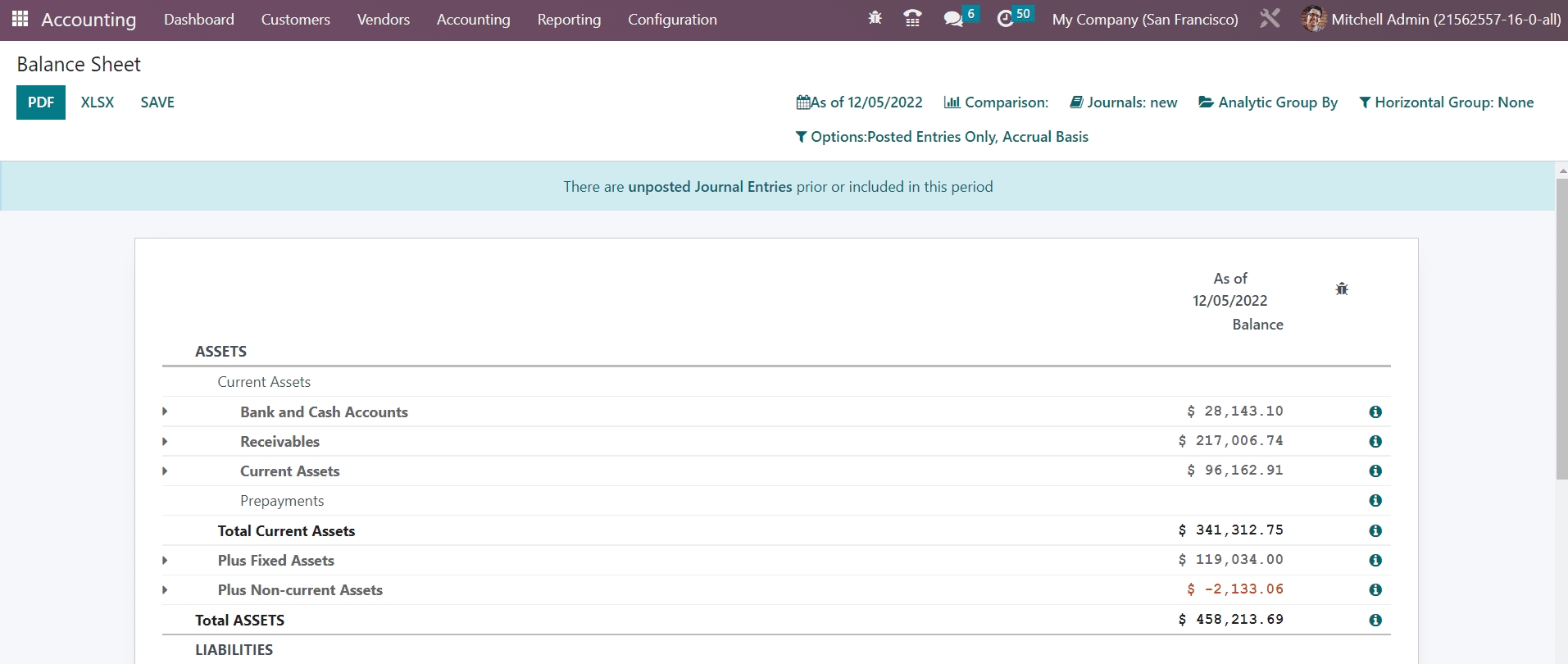Click info icon for Prepayments row

point(1375,501)
